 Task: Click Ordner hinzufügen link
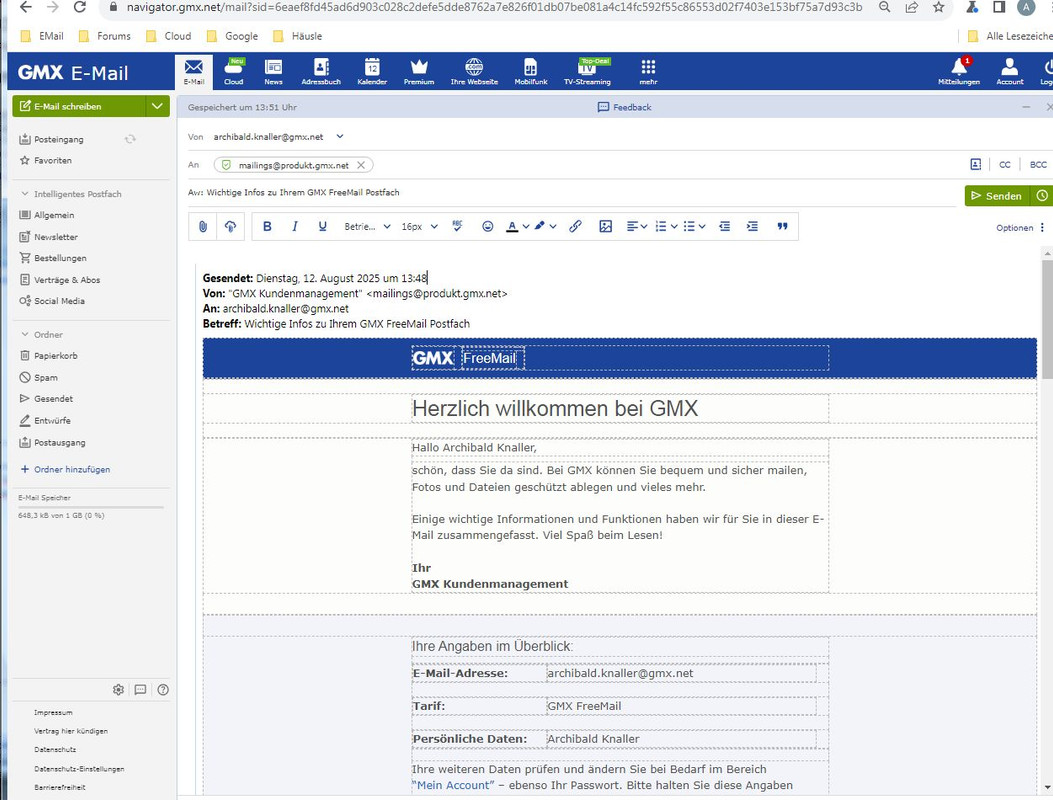[x=72, y=470]
